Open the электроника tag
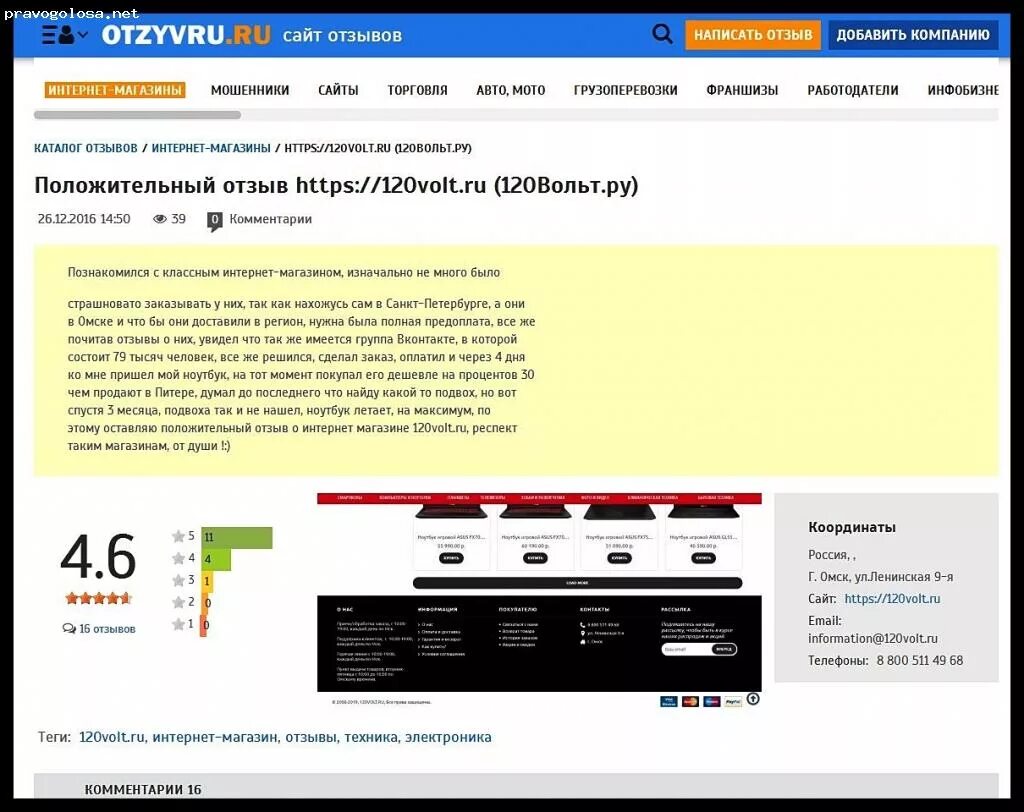 point(448,737)
